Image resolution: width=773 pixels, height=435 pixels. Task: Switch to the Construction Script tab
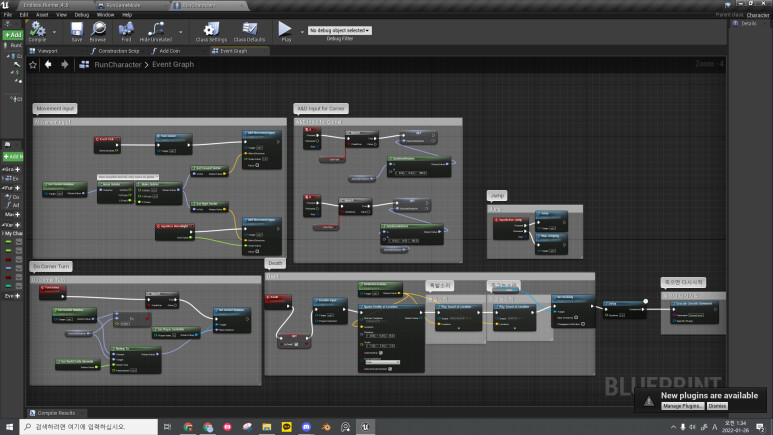117,50
